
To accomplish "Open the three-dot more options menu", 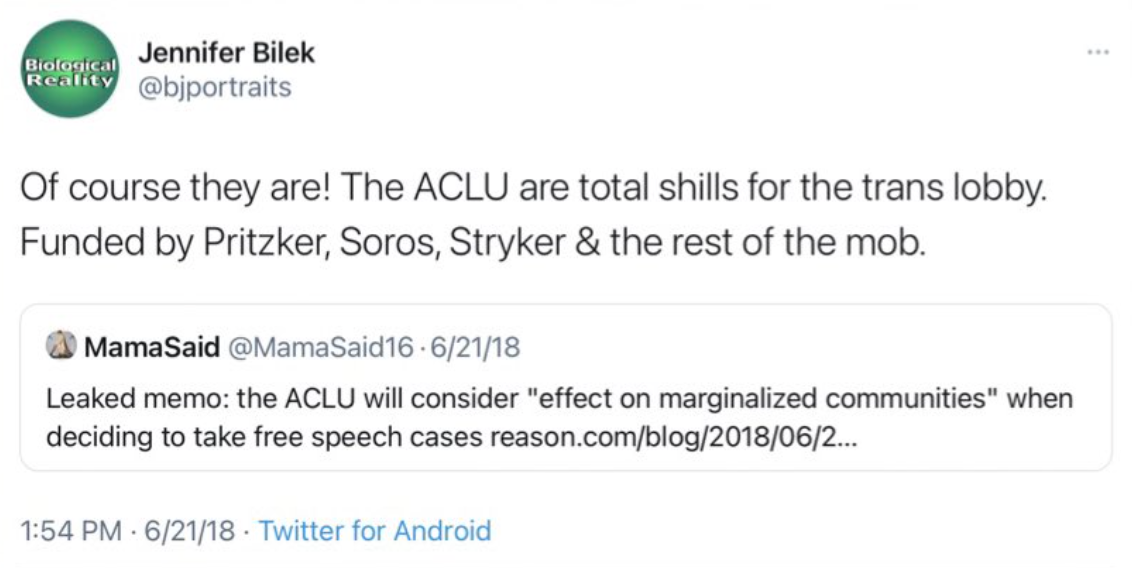I will click(x=1099, y=49).
